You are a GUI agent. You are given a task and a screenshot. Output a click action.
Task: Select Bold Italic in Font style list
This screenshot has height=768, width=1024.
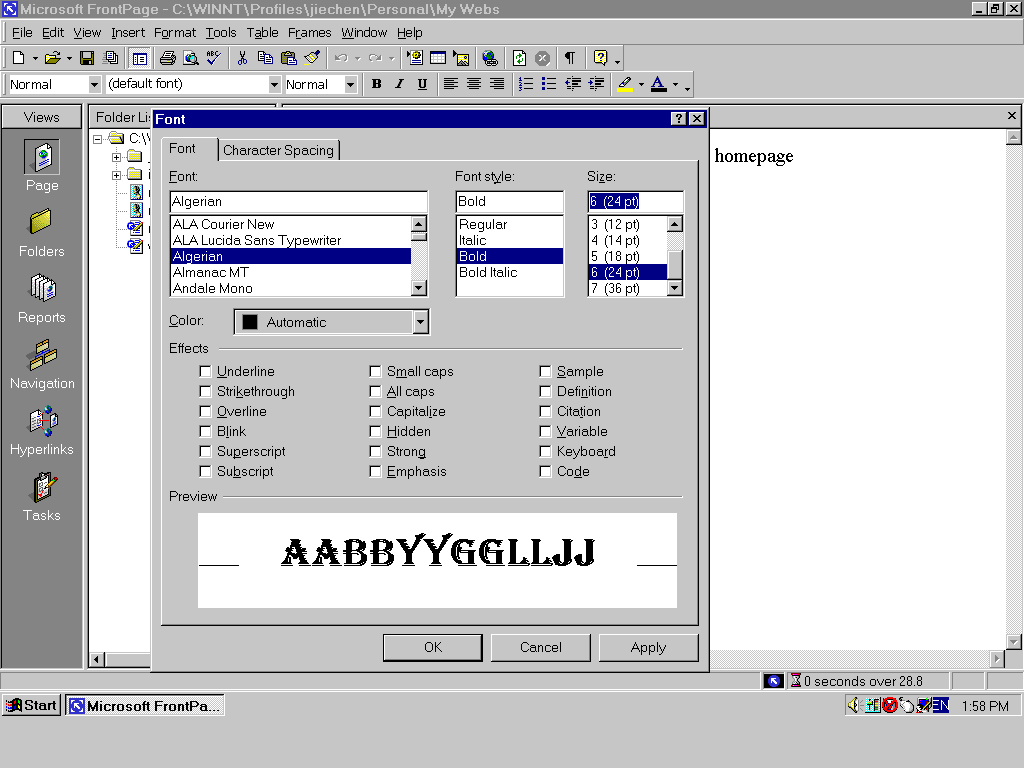(x=488, y=272)
